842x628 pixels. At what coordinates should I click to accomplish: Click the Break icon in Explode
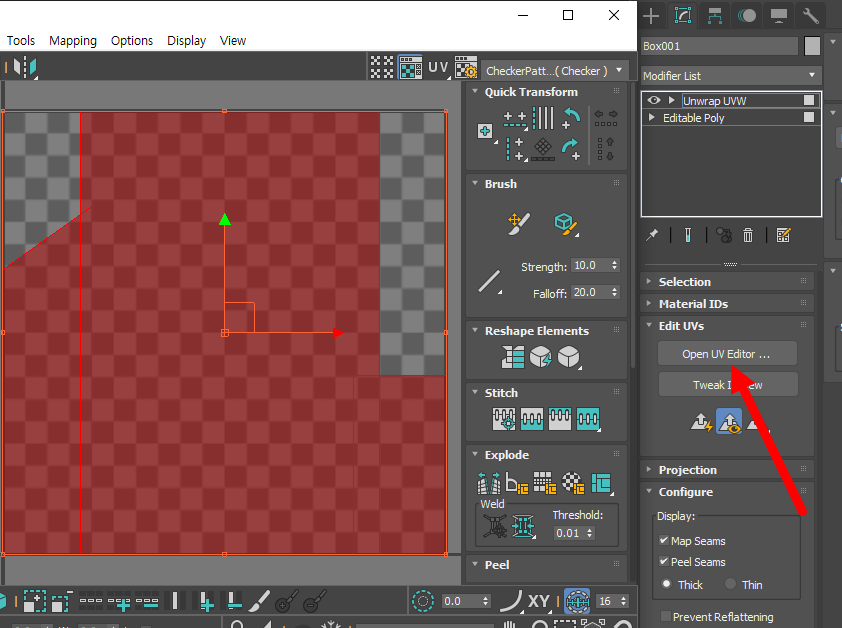(489, 483)
